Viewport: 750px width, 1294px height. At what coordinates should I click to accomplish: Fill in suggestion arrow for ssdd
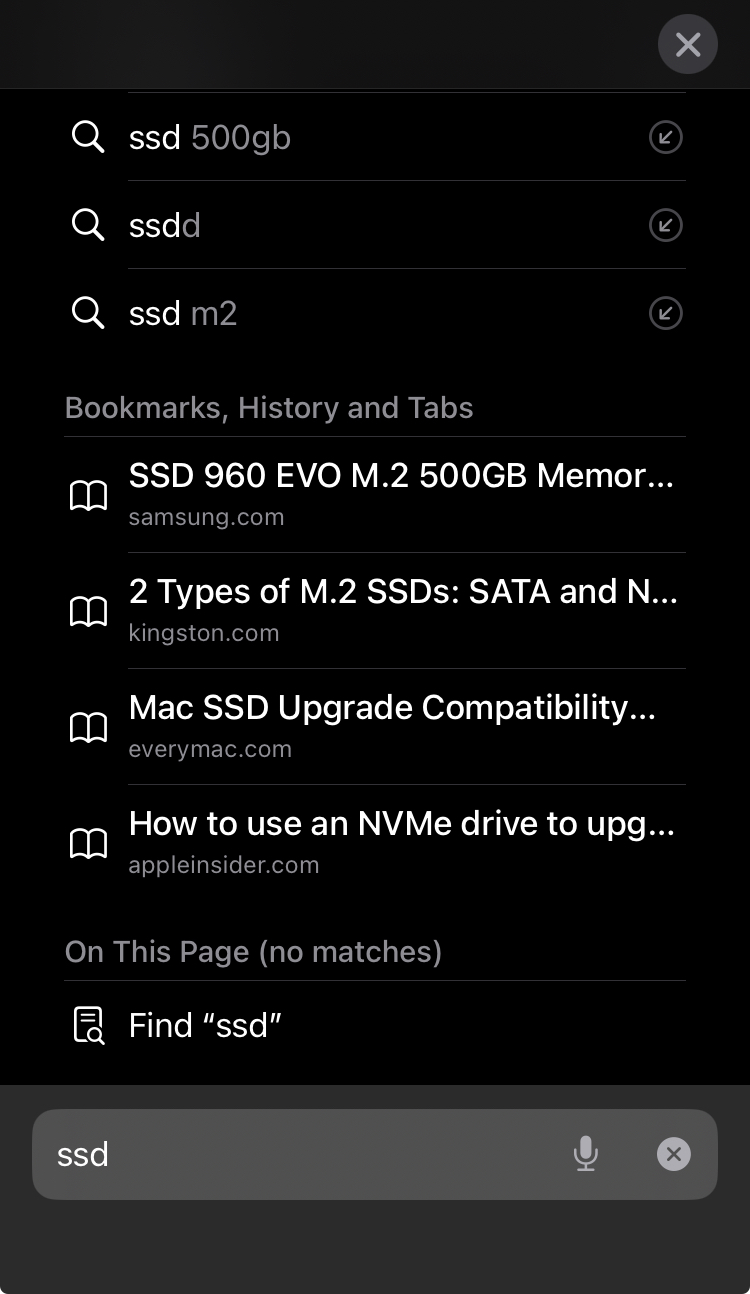[x=665, y=225]
